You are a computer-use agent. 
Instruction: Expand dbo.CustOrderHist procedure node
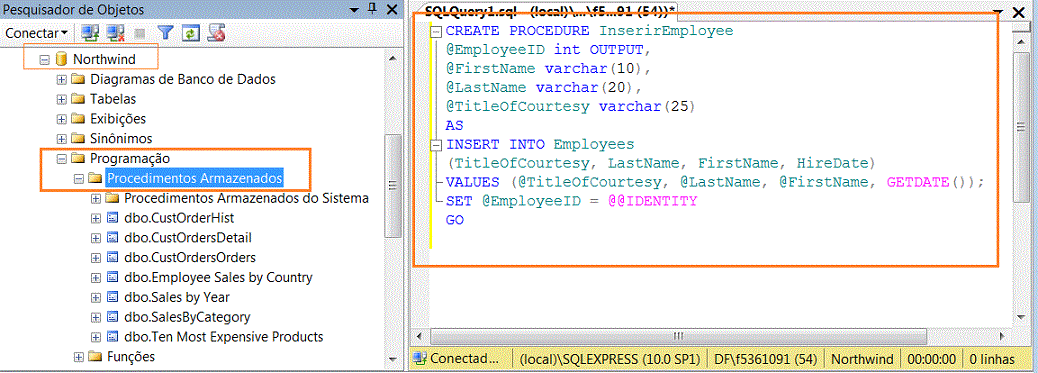(x=96, y=218)
